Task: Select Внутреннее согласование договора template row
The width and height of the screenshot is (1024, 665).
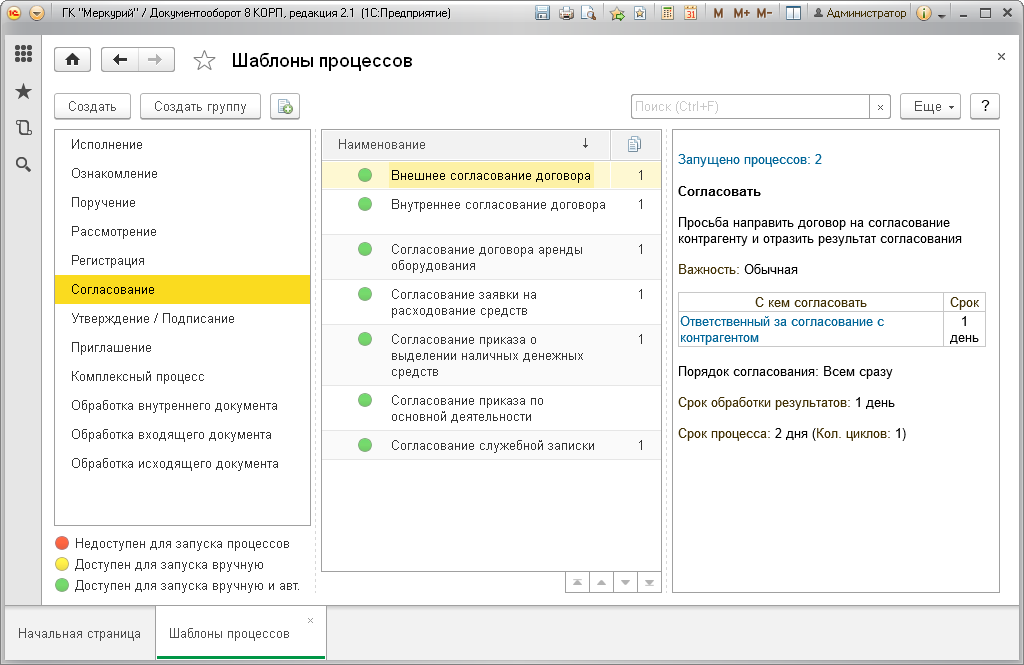Action: tap(491, 212)
